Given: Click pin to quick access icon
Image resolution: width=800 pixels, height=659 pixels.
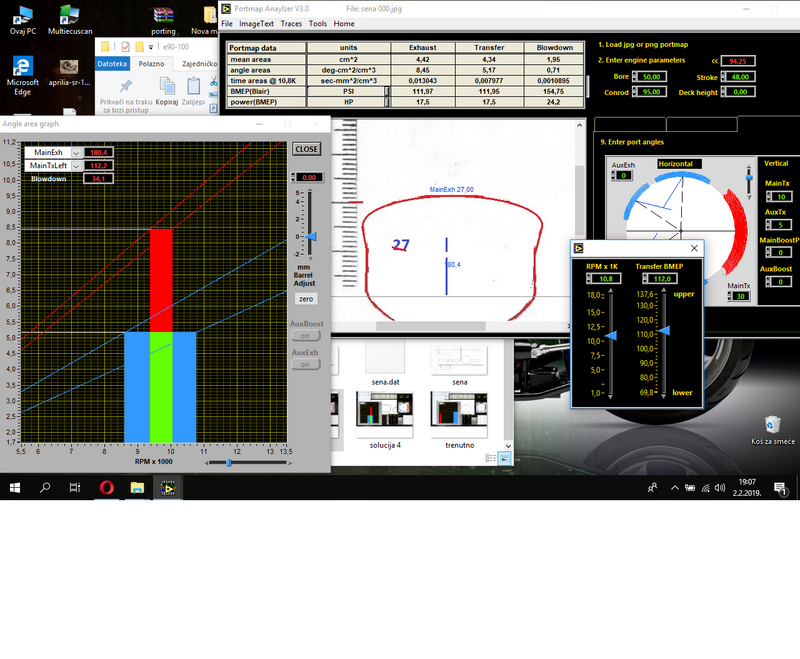Looking at the screenshot, I should 126,86.
